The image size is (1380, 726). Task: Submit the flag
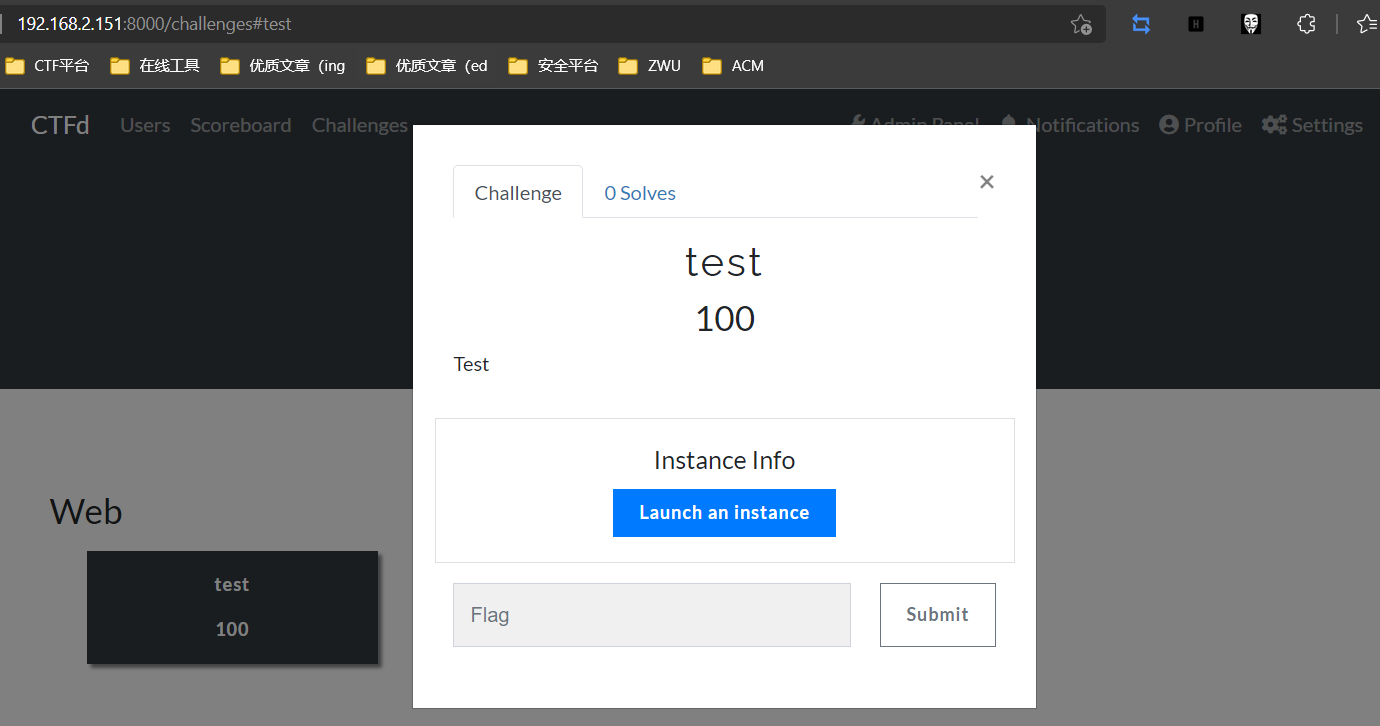pyautogui.click(x=937, y=615)
